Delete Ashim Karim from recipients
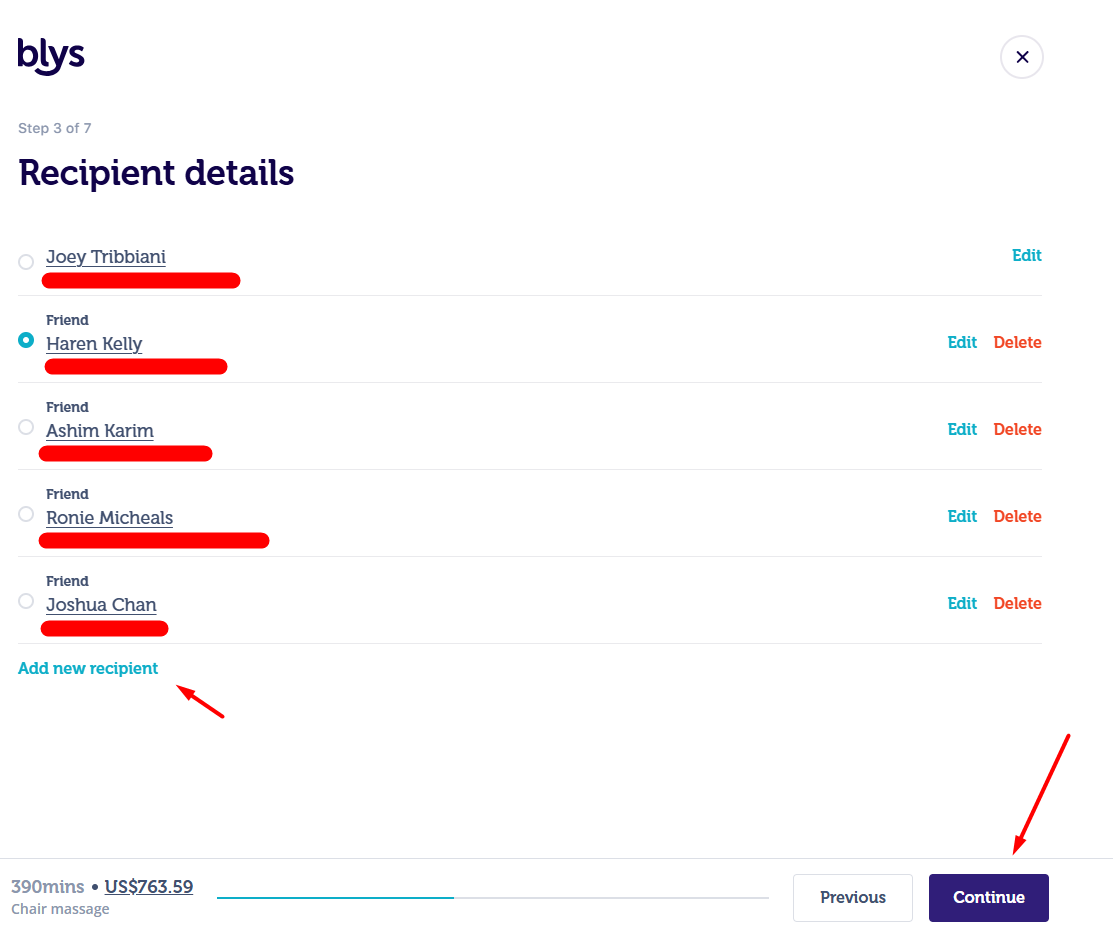The height and width of the screenshot is (933, 1113). (x=1017, y=430)
